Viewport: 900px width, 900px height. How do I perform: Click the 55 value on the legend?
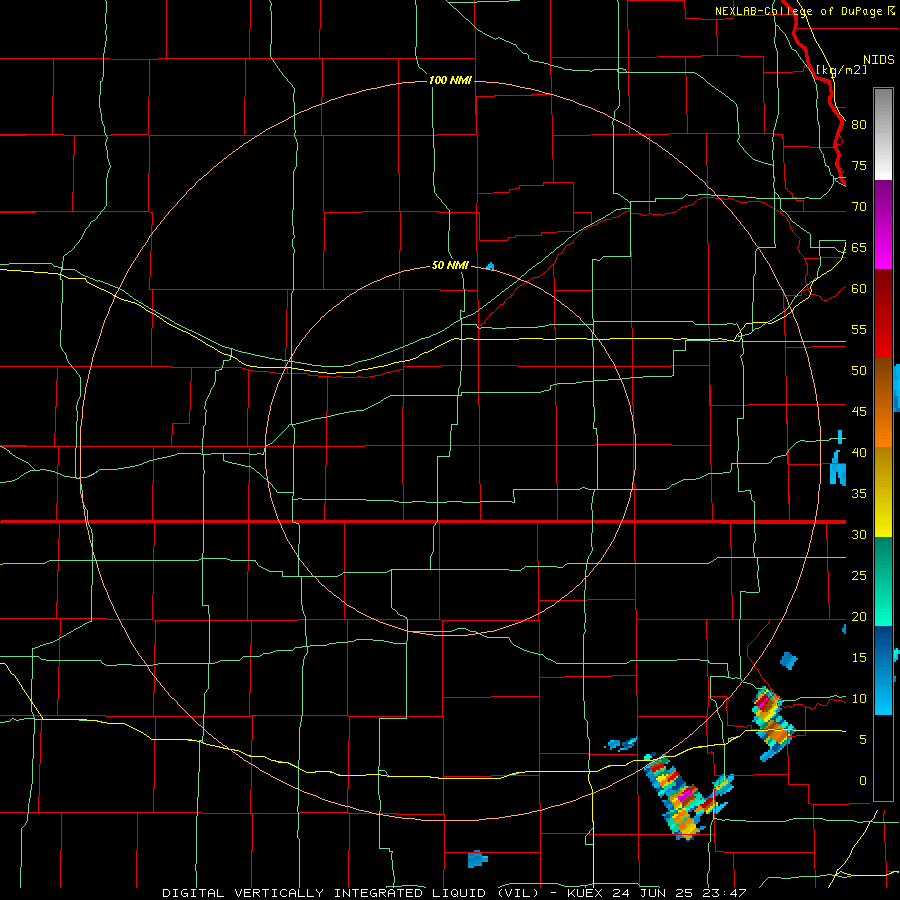(859, 329)
